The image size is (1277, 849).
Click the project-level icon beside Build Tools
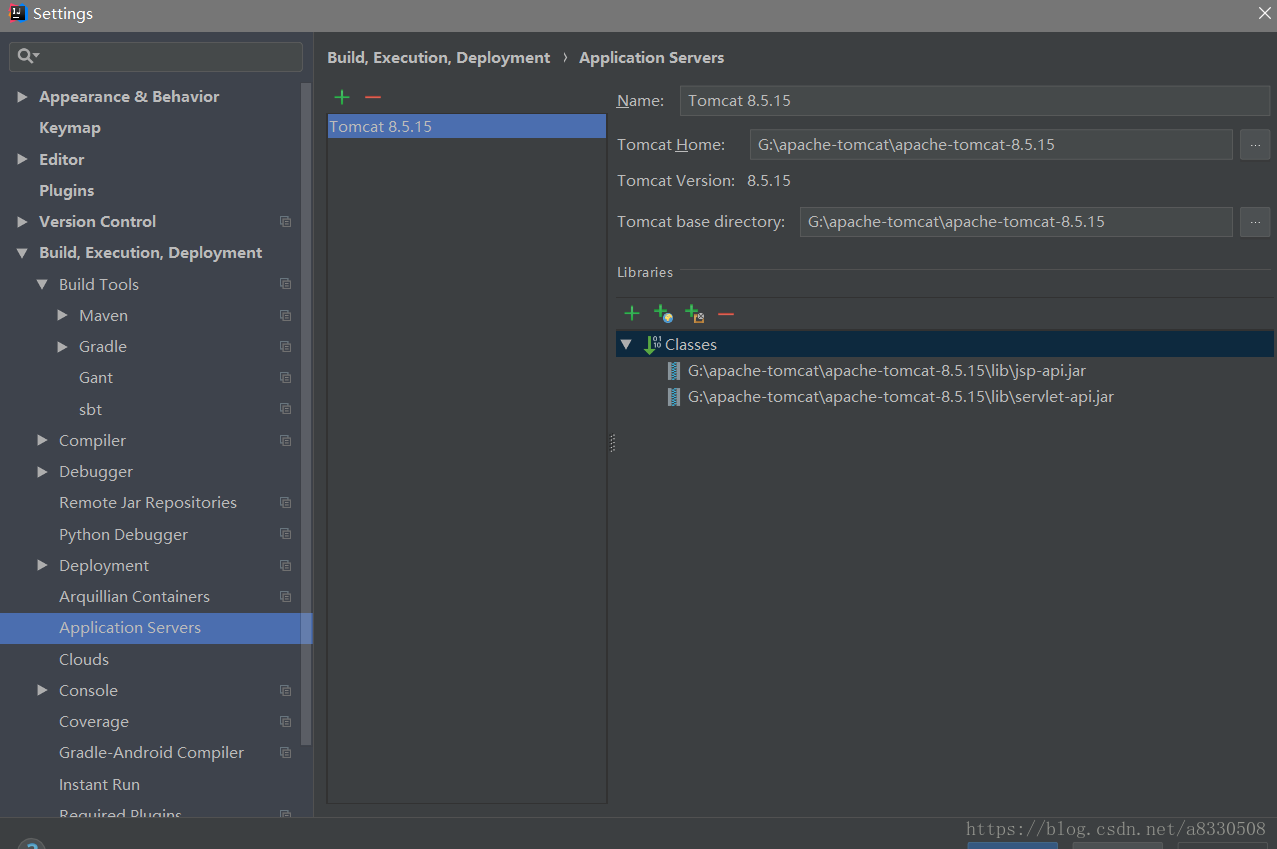pos(286,284)
